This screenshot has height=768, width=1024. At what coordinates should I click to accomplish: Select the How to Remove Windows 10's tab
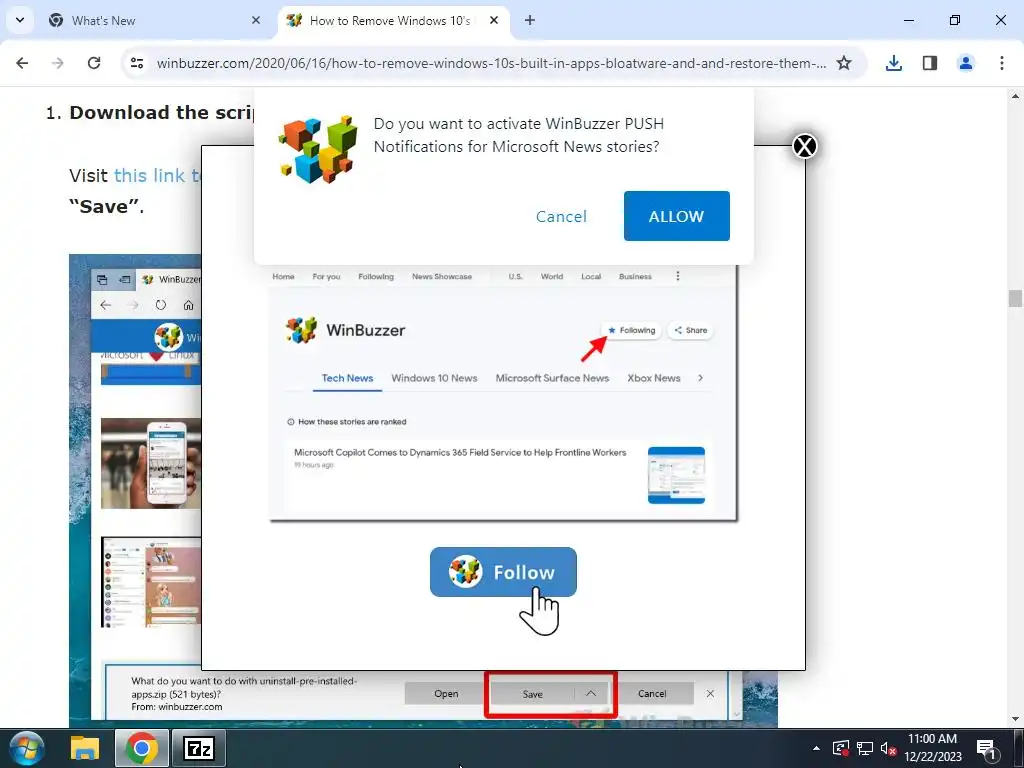pos(392,20)
